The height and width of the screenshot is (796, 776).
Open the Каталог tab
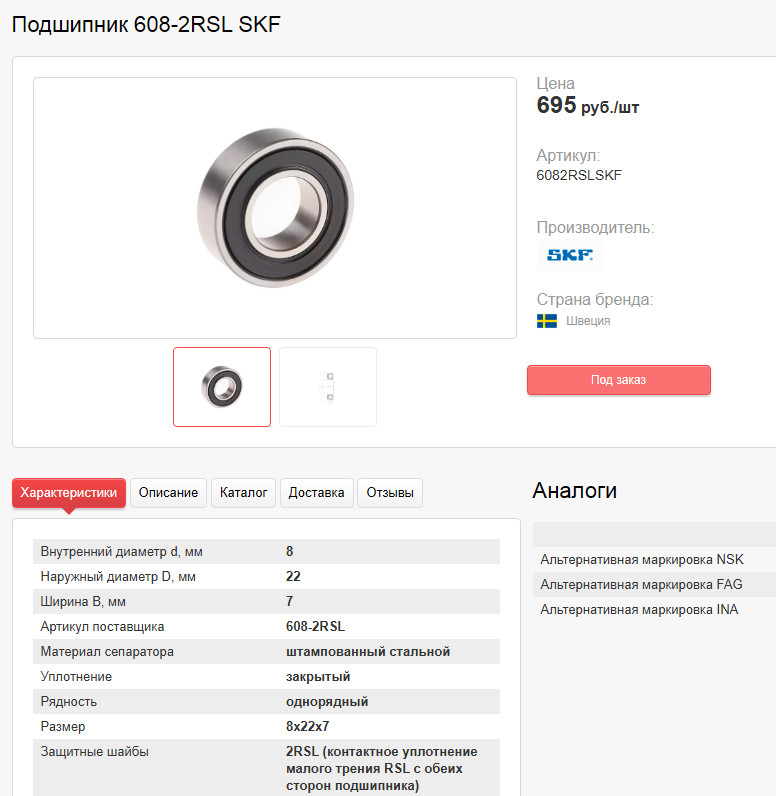tap(243, 492)
